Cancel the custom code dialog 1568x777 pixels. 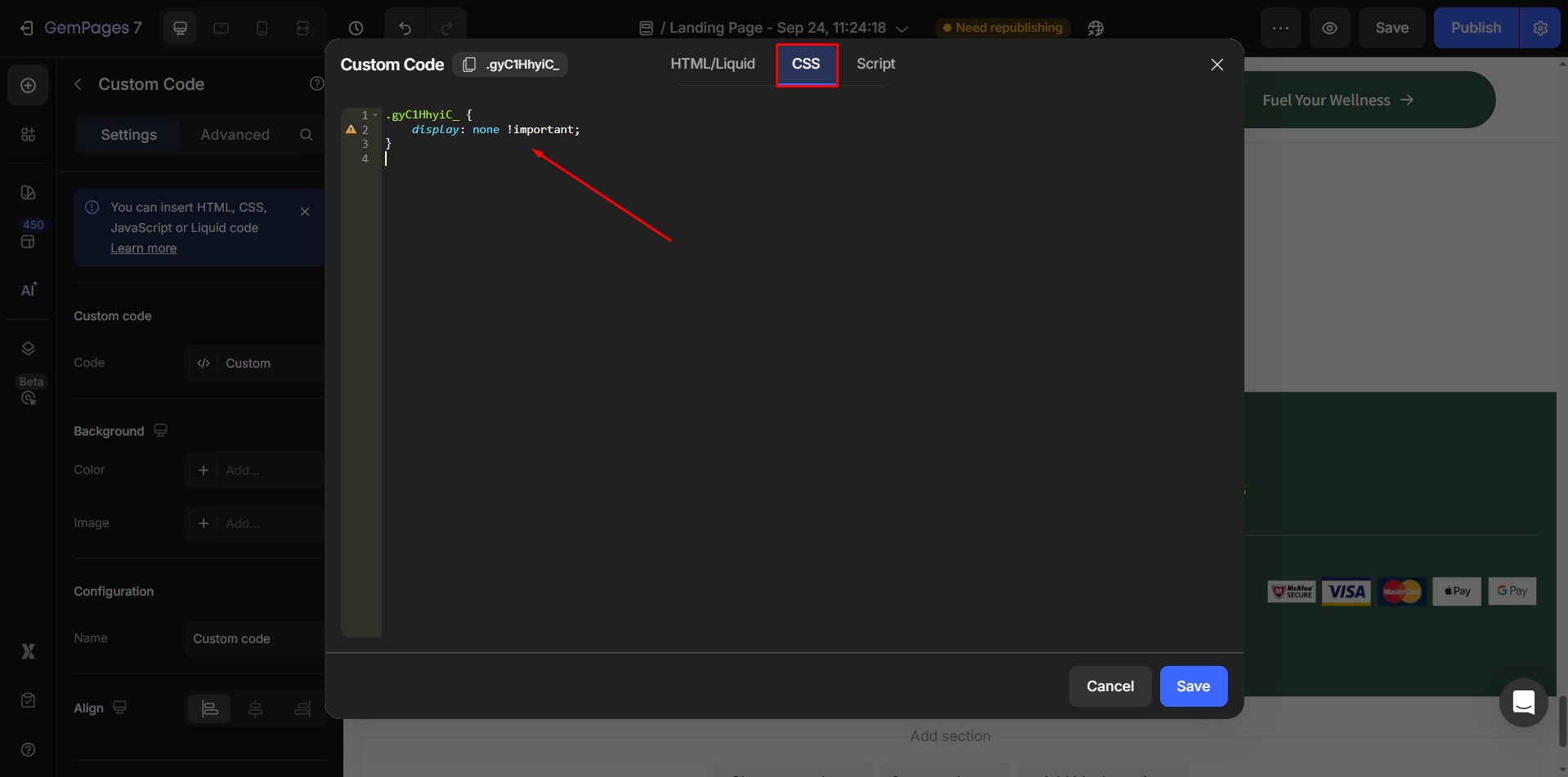coord(1109,686)
